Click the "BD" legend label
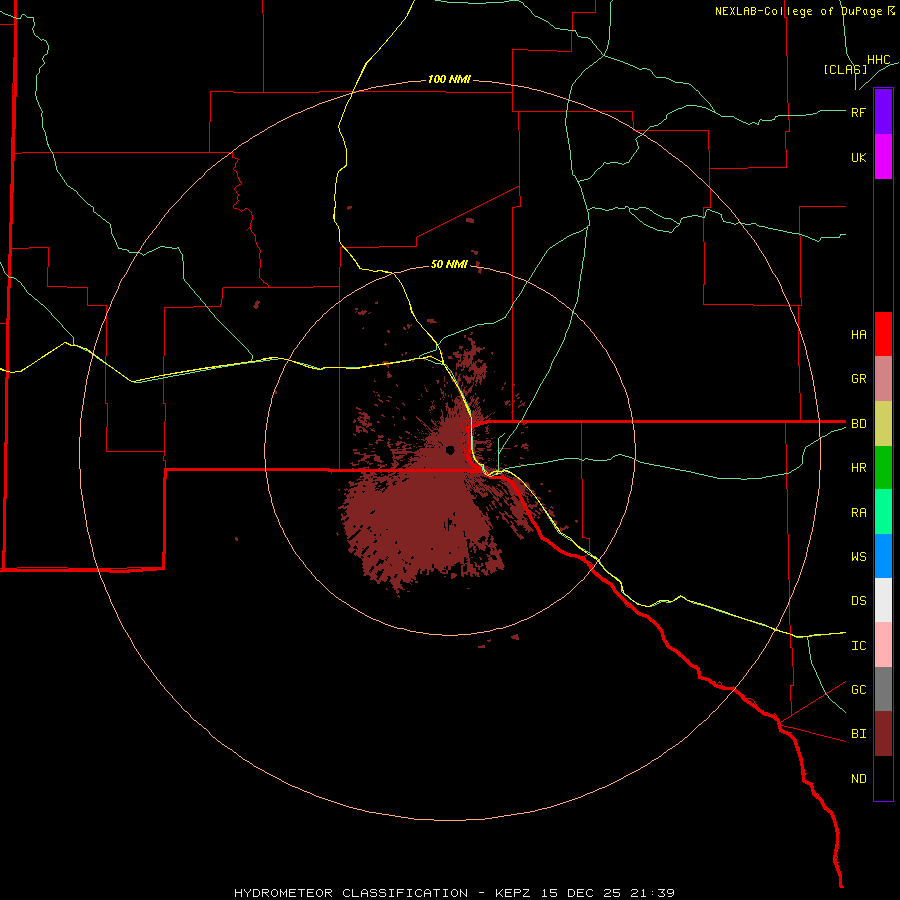900x900 pixels. click(x=858, y=424)
